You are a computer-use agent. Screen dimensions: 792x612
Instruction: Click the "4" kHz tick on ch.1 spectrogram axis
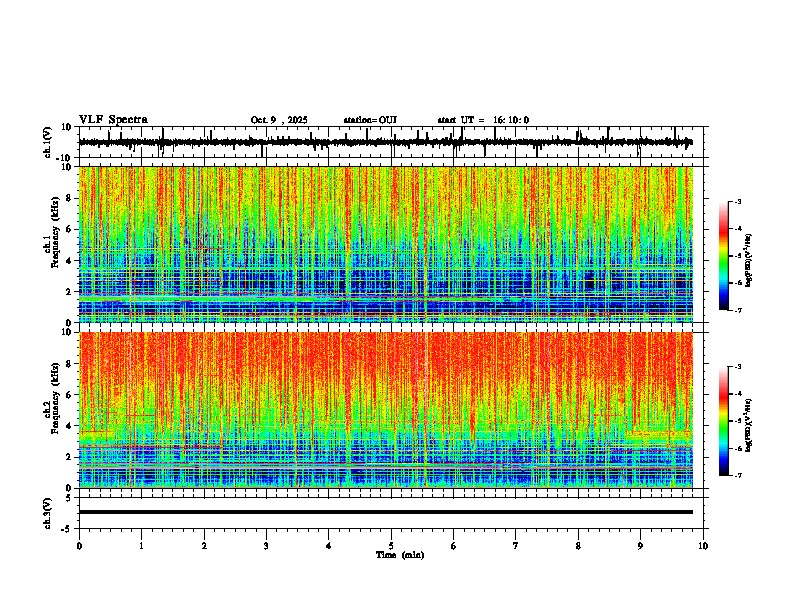(x=69, y=261)
